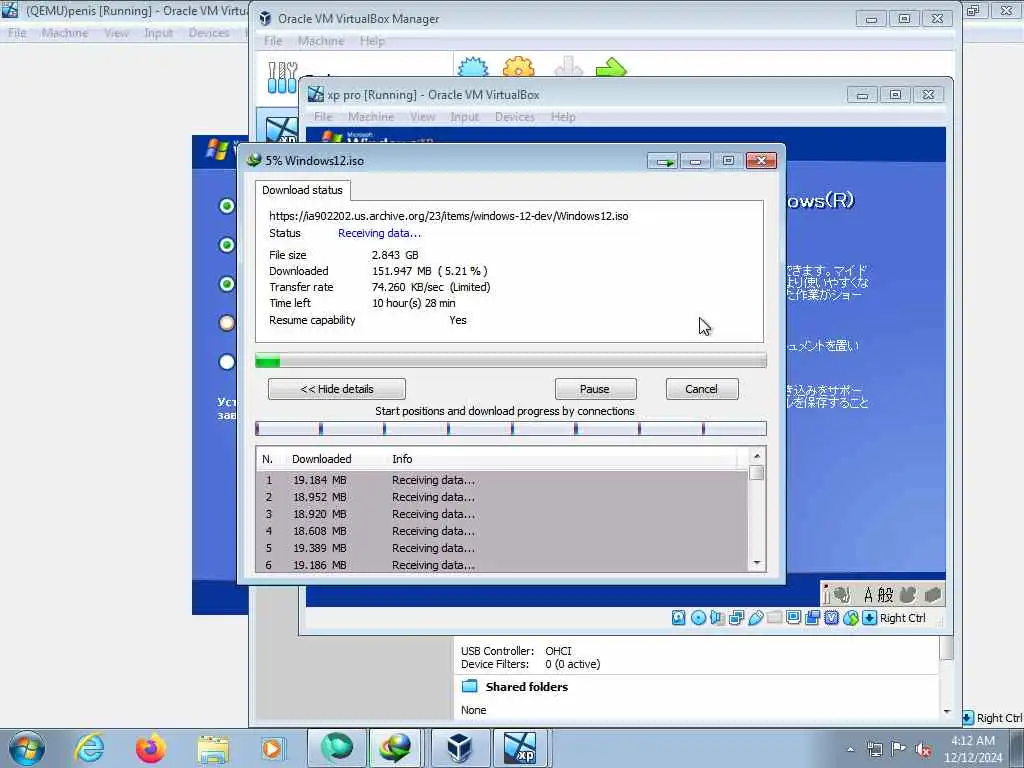Click the '般' conversion mode on IME bar

[x=885, y=594]
